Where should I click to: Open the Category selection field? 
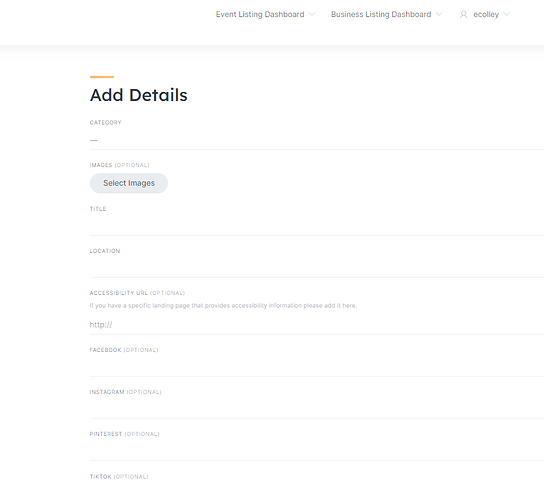tap(317, 140)
